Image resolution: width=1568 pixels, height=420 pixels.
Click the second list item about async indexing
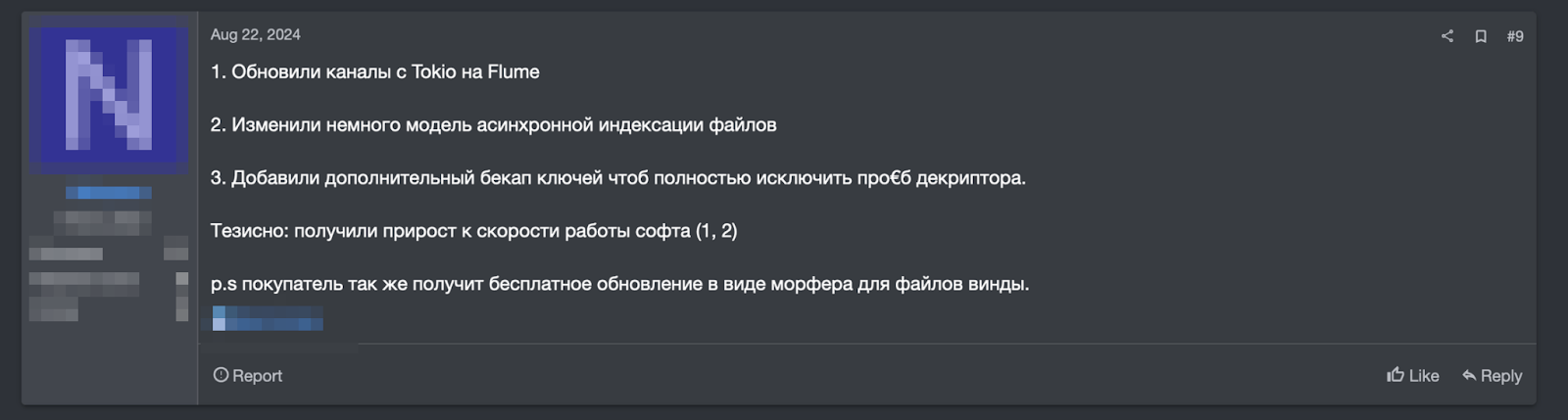coord(493,124)
